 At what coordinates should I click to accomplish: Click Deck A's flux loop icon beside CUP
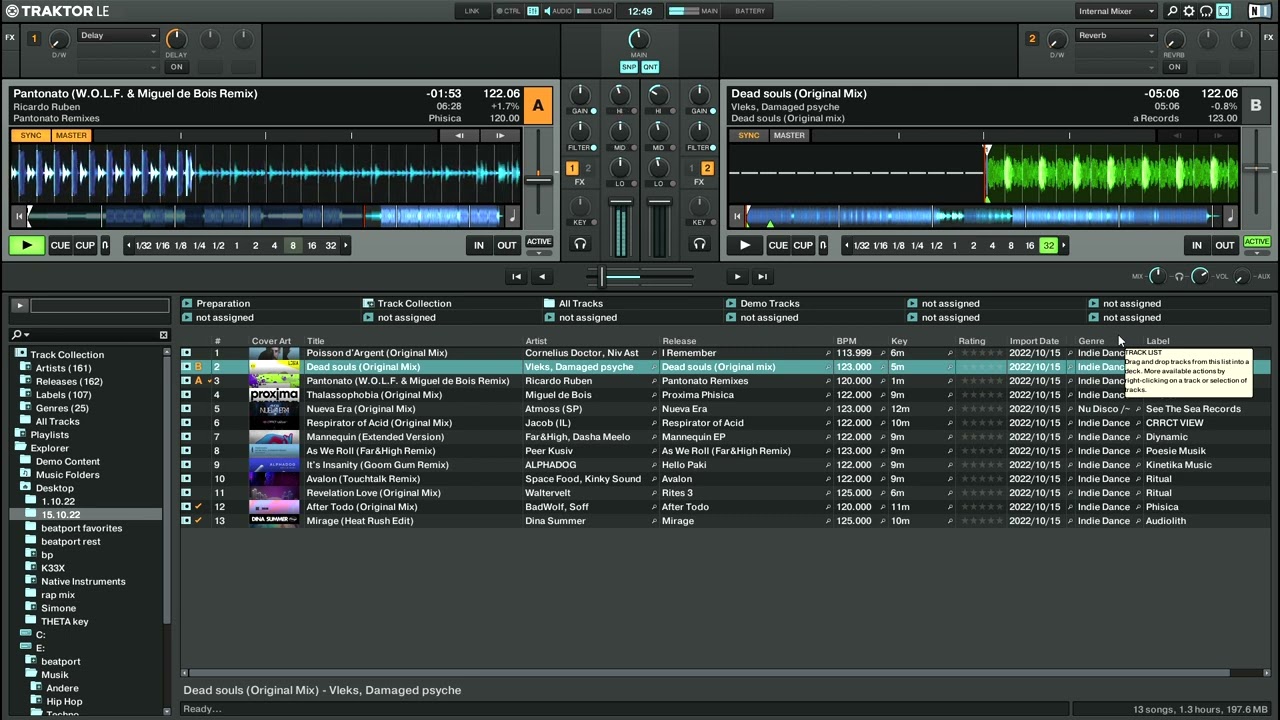(105, 245)
